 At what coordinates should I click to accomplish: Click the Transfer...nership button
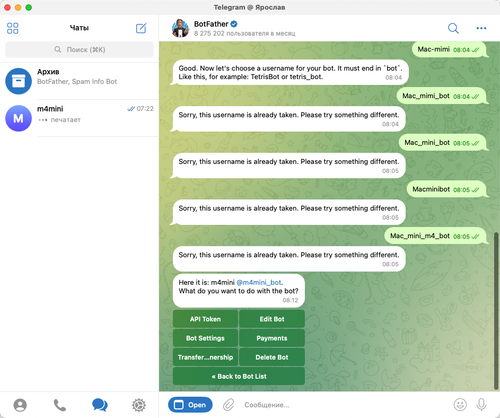205,357
